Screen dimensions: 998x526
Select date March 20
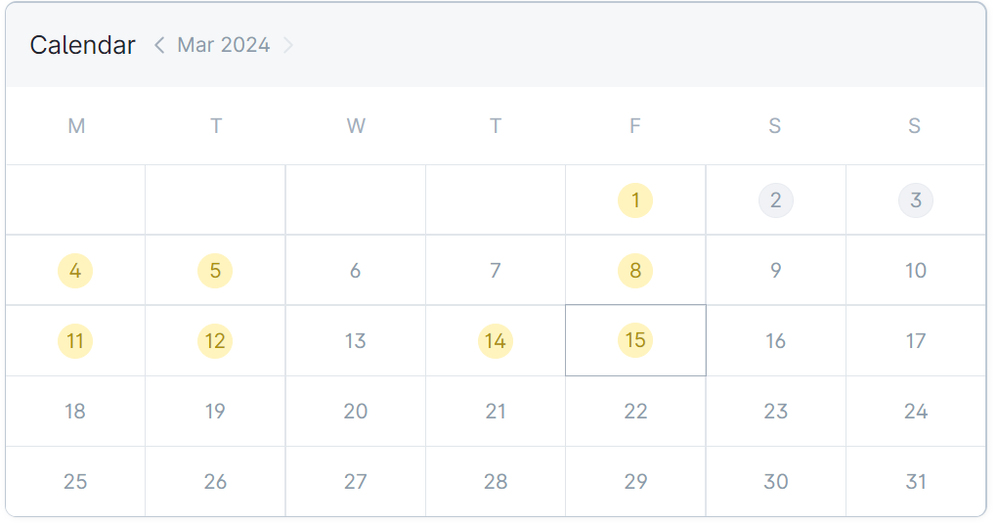(x=355, y=411)
